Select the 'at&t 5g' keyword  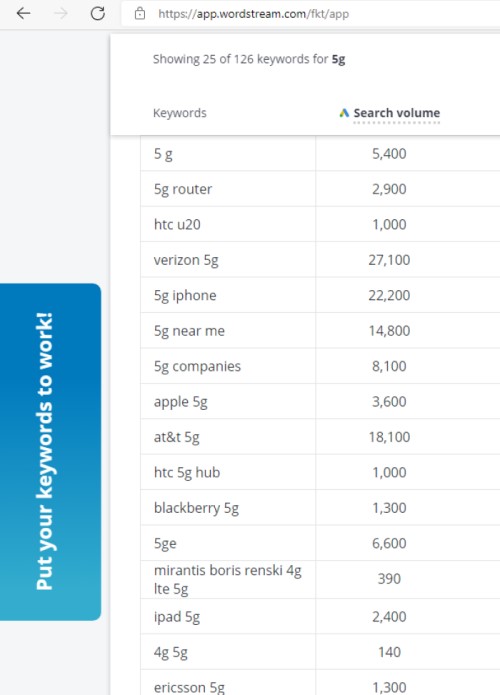[176, 437]
